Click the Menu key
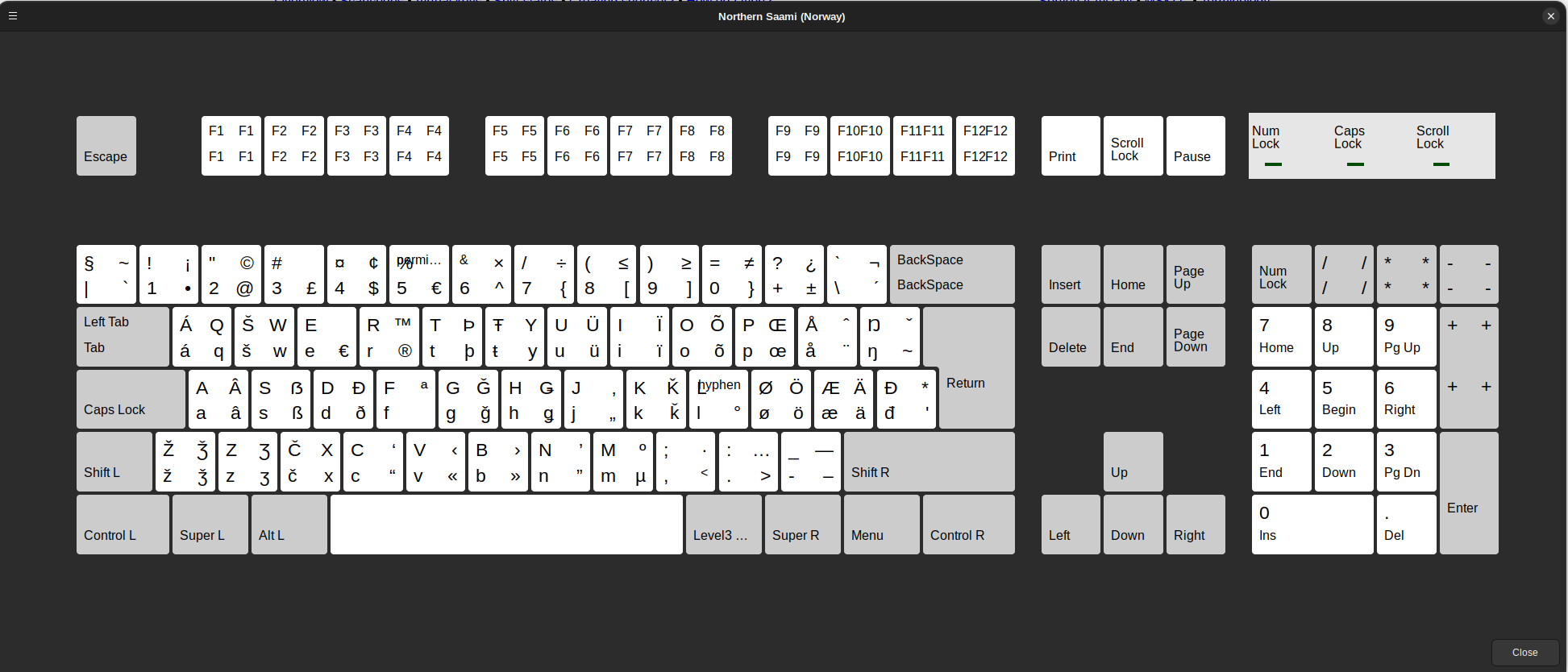1568x672 pixels. pyautogui.click(x=881, y=525)
